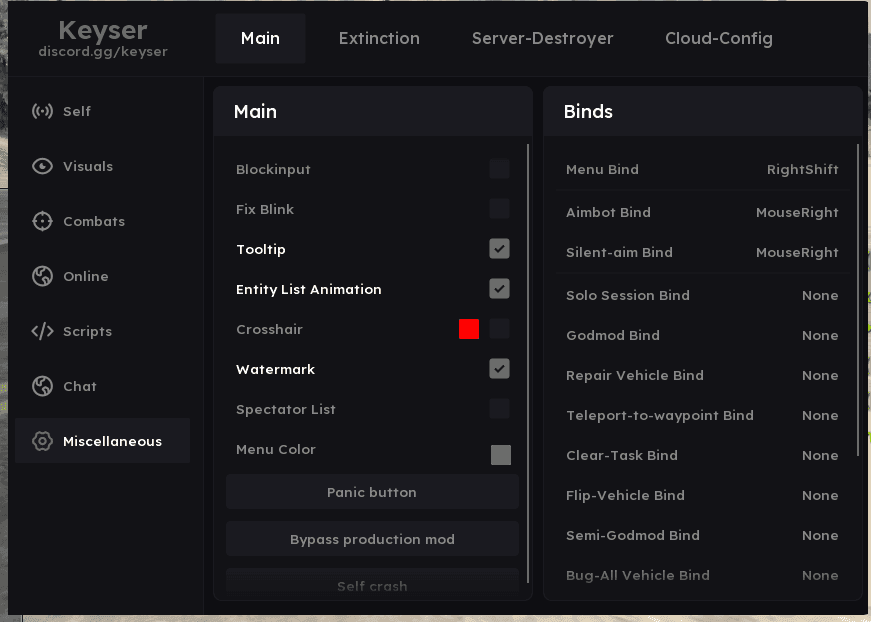
Task: Open the red Crosshair color swatch
Action: (x=469, y=329)
